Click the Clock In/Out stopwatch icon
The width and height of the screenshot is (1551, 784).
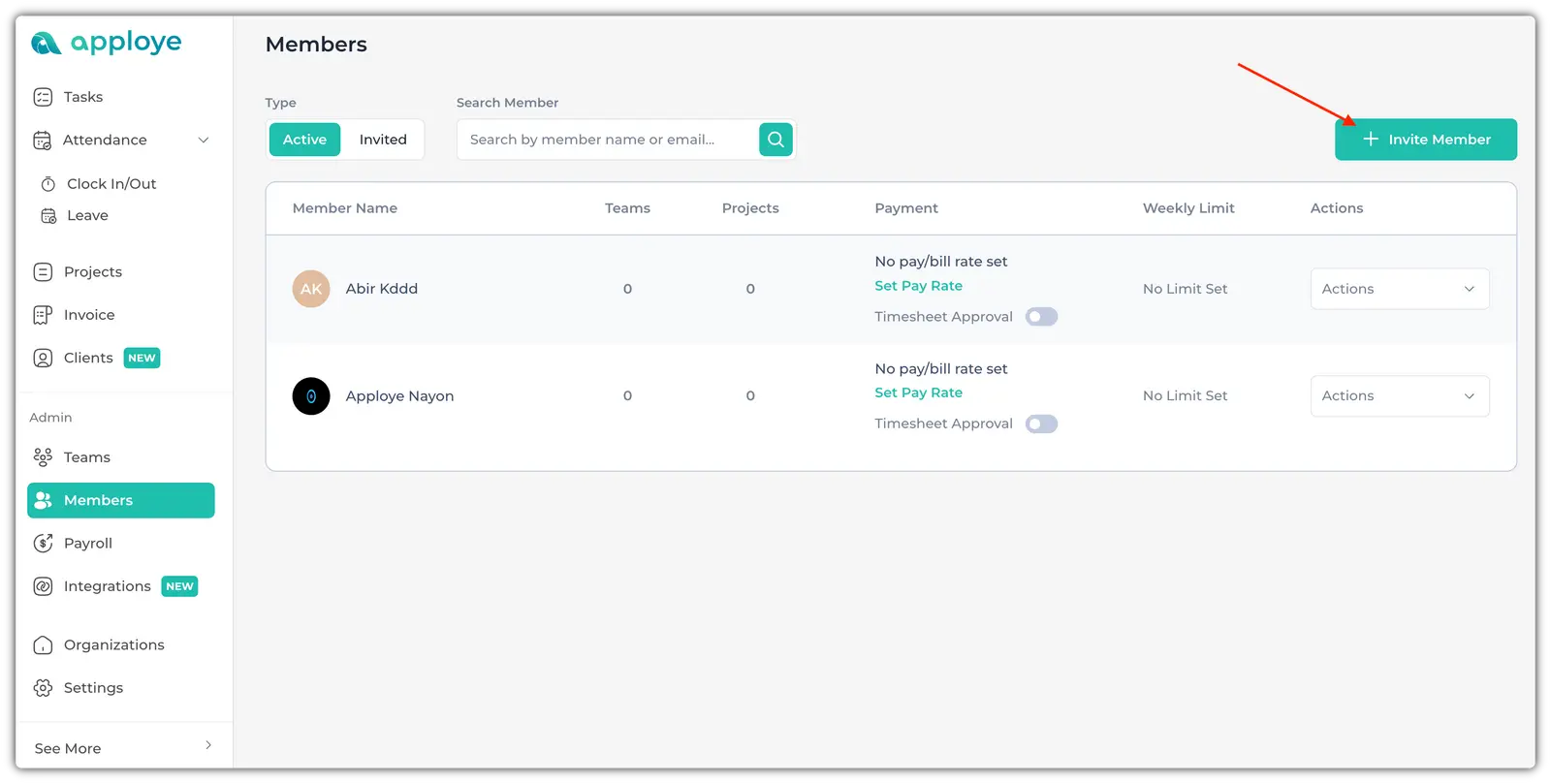coord(48,184)
